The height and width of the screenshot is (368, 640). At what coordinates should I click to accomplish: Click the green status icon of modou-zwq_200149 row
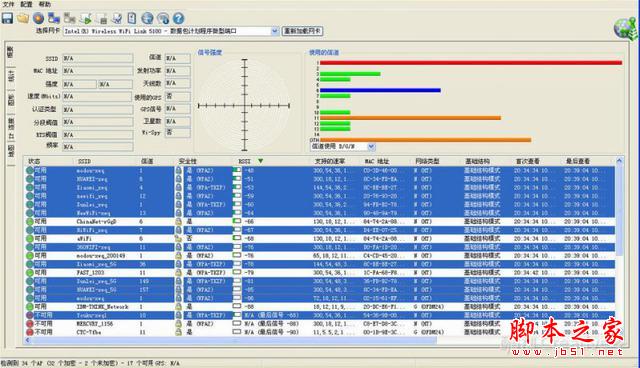click(30, 255)
